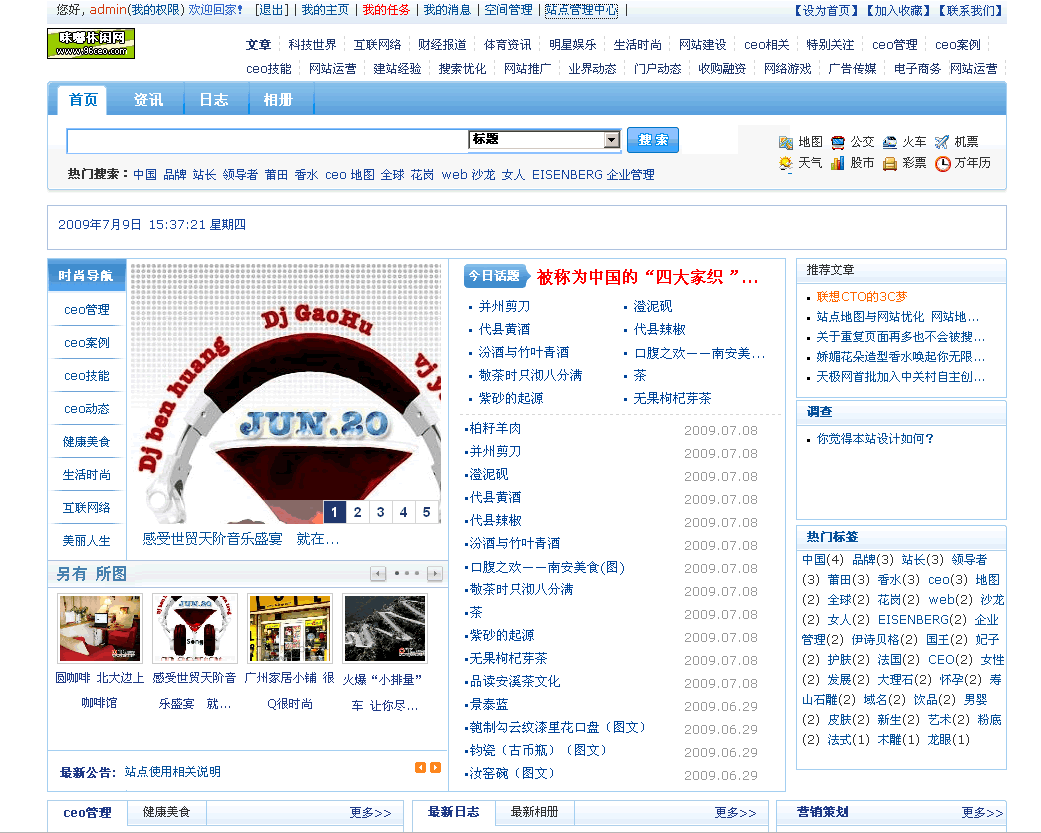Image resolution: width=1041 pixels, height=833 pixels.
Task: Switch to the 资讯 tab
Action: coord(148,100)
